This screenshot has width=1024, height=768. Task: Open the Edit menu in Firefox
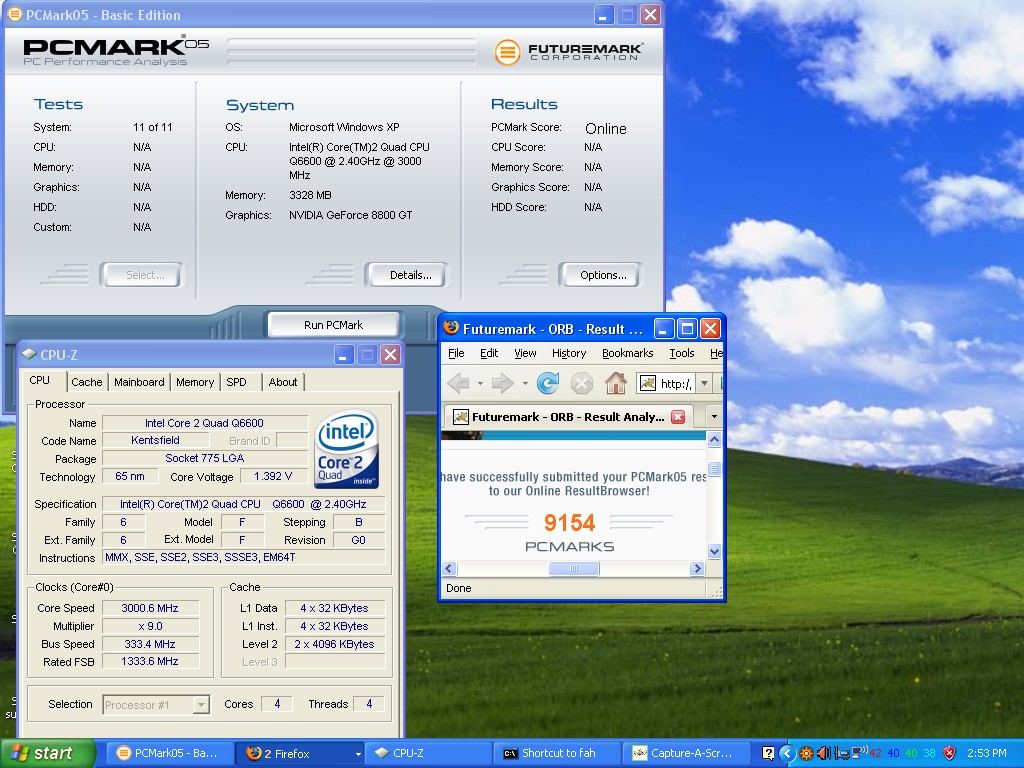pyautogui.click(x=488, y=353)
